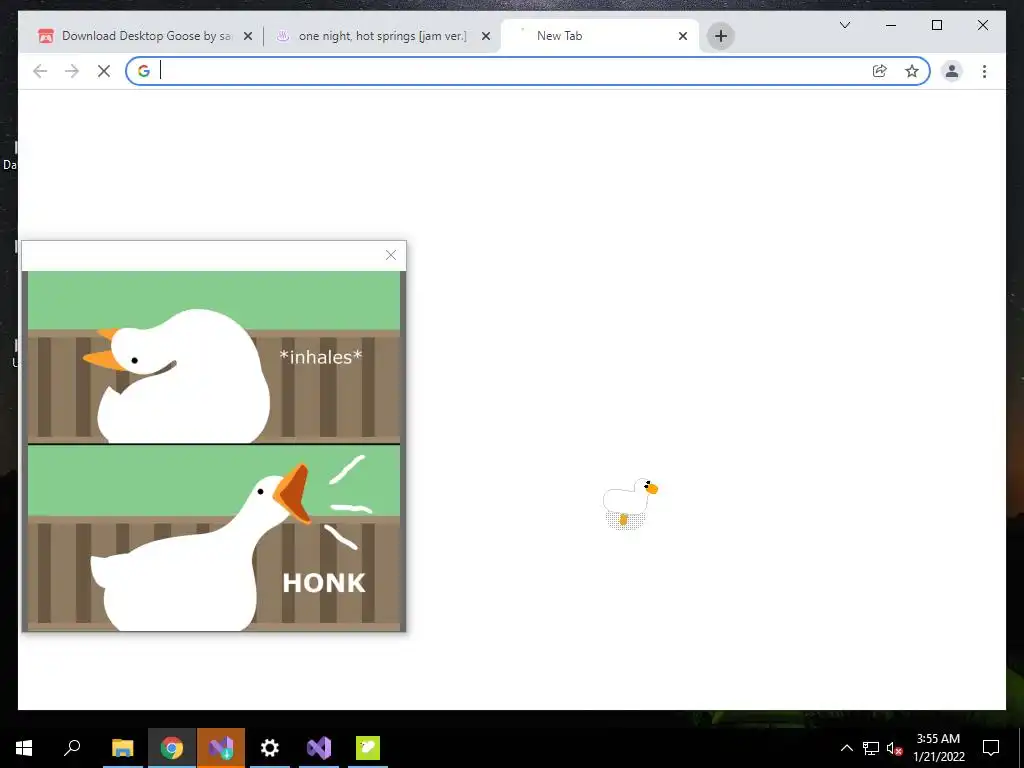Go forward to next page

click(72, 71)
